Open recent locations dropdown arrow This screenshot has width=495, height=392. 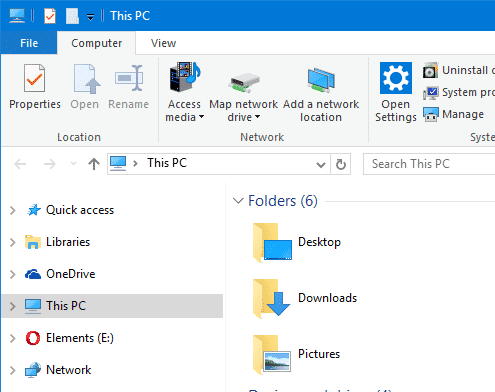click(x=73, y=164)
